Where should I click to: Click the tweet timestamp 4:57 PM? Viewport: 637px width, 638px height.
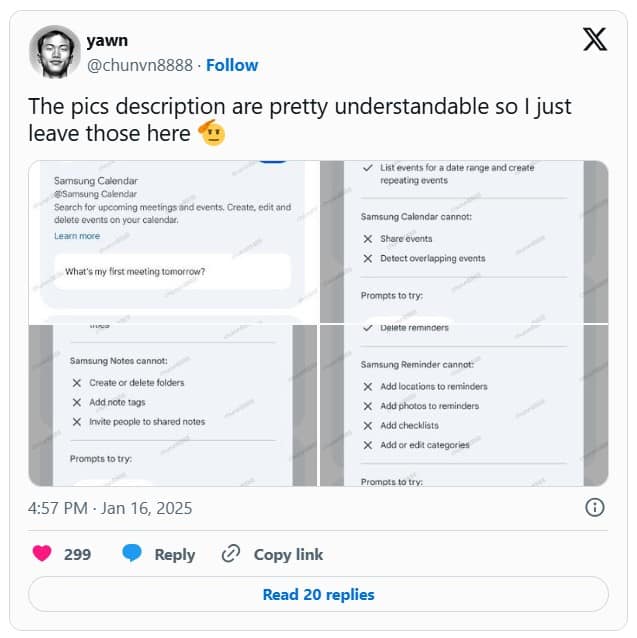[110, 508]
